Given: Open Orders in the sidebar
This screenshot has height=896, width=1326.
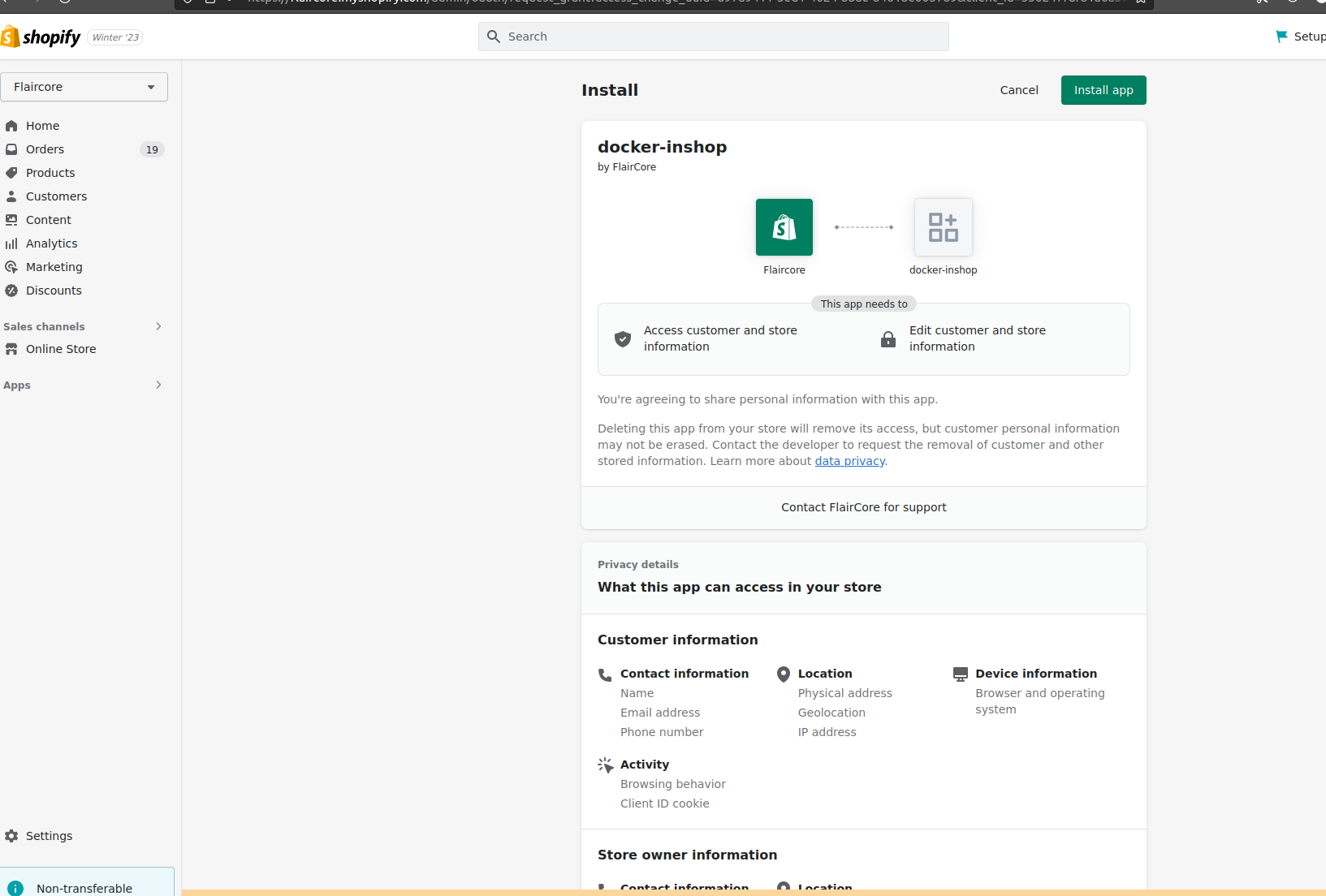Looking at the screenshot, I should point(45,149).
